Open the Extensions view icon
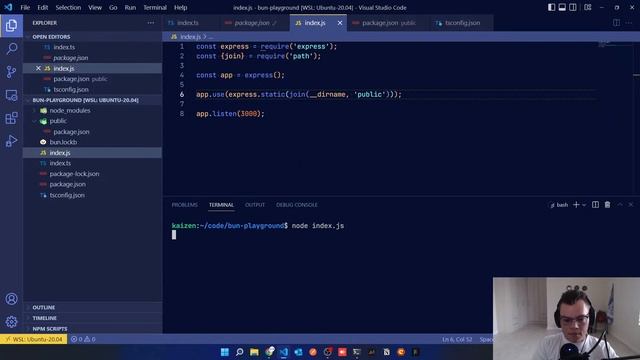 pyautogui.click(x=11, y=118)
